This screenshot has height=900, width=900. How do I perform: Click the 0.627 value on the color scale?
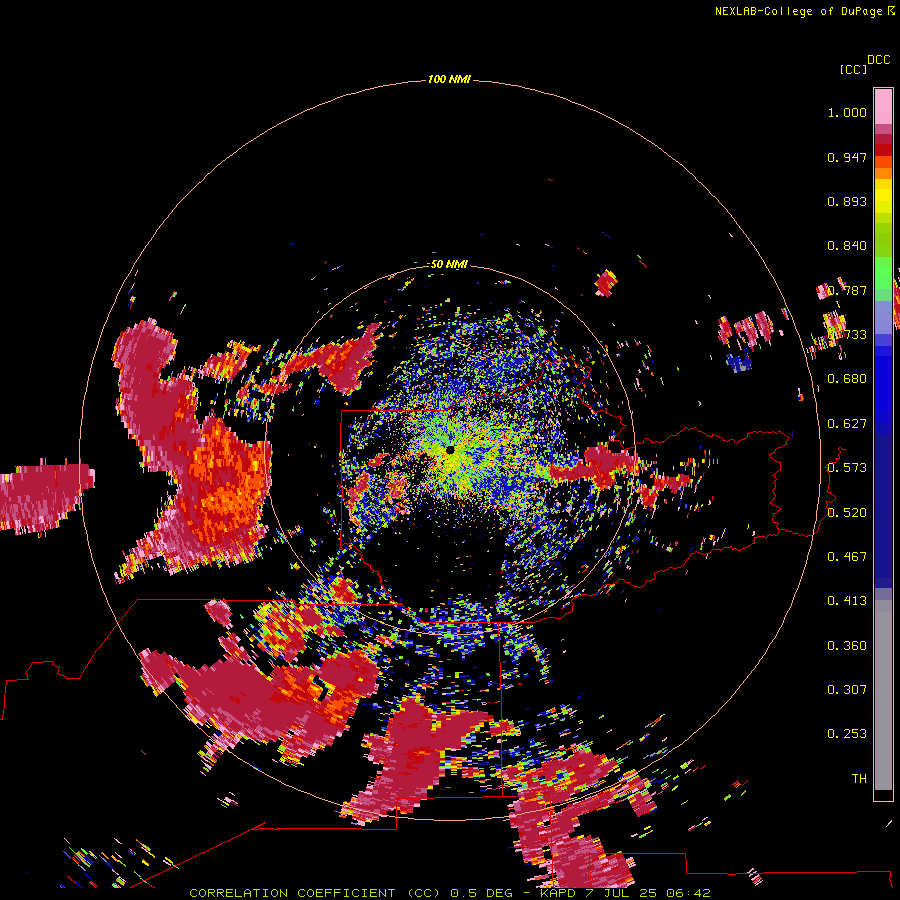(847, 424)
